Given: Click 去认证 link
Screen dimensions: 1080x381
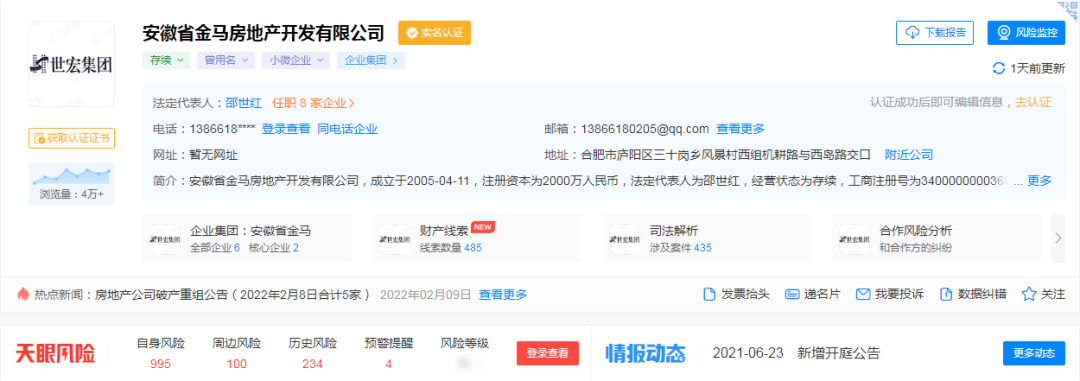Looking at the screenshot, I should tap(1033, 102).
